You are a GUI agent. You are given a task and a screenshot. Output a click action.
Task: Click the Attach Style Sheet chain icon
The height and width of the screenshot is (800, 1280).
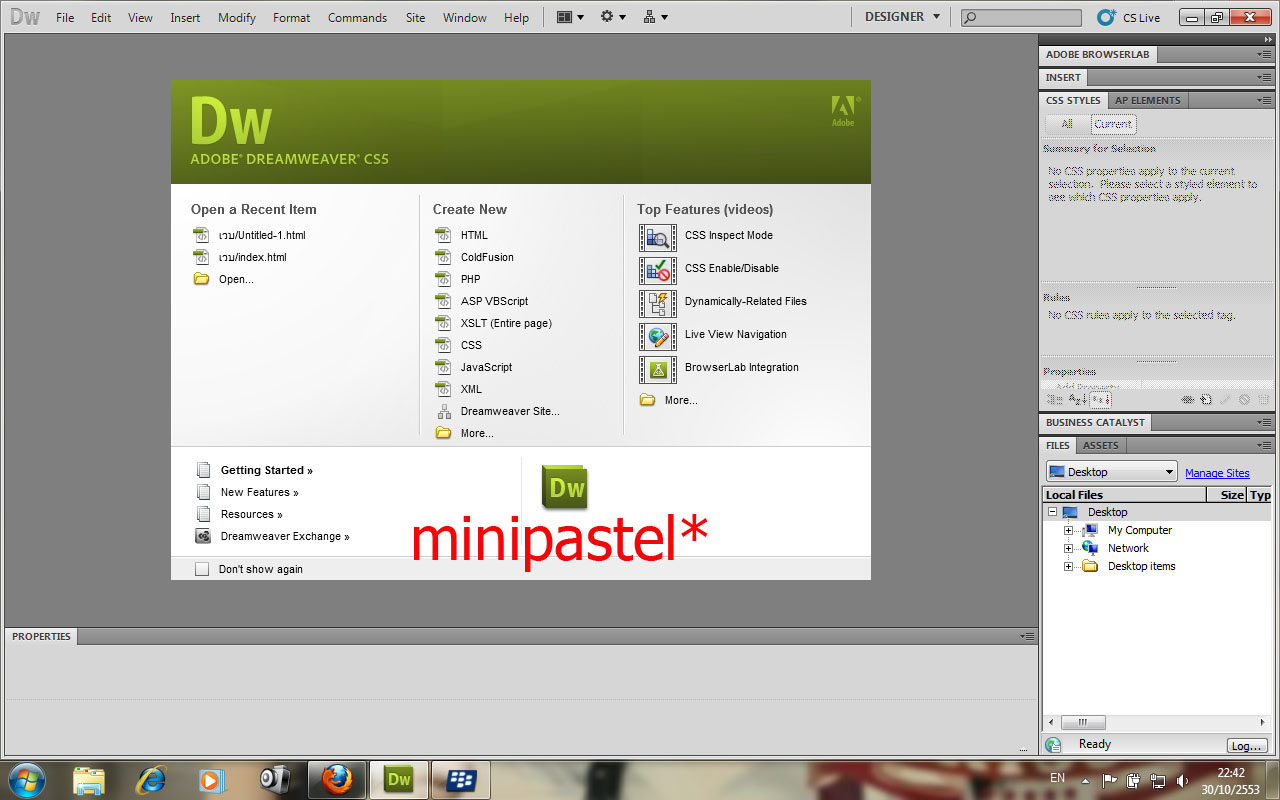[1188, 399]
